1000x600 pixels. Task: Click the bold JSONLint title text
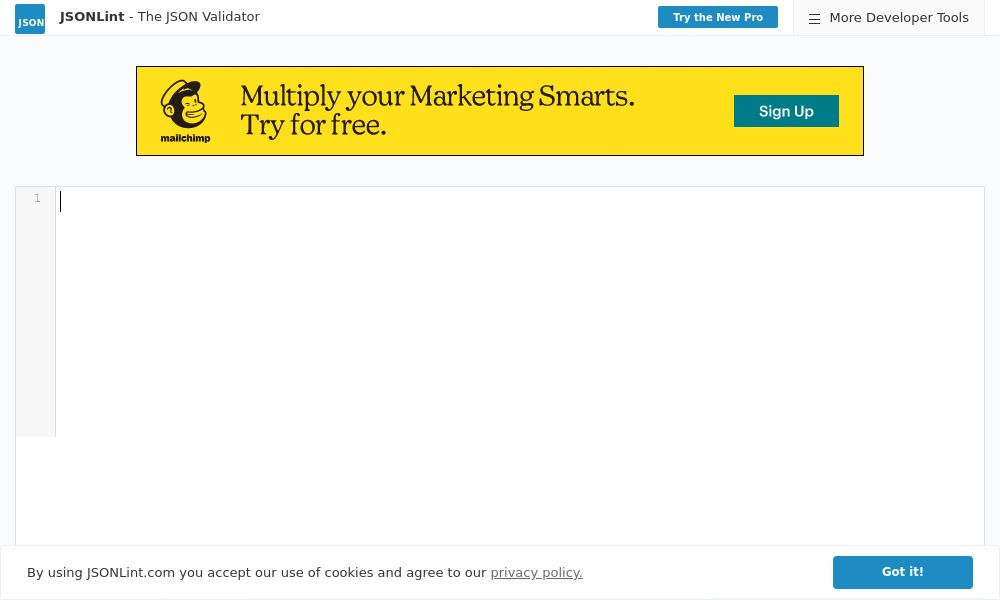[92, 17]
